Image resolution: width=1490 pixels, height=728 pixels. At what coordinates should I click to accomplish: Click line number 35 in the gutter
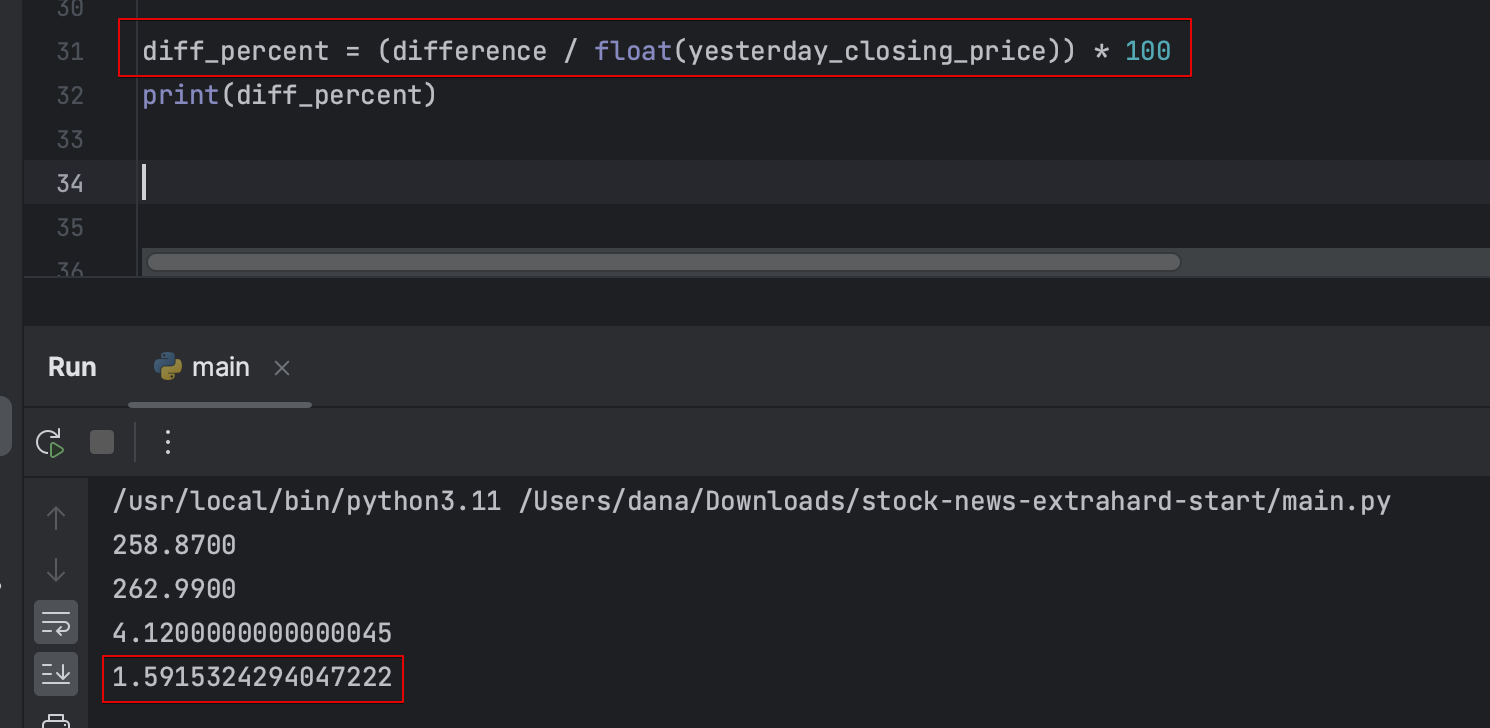(69, 227)
